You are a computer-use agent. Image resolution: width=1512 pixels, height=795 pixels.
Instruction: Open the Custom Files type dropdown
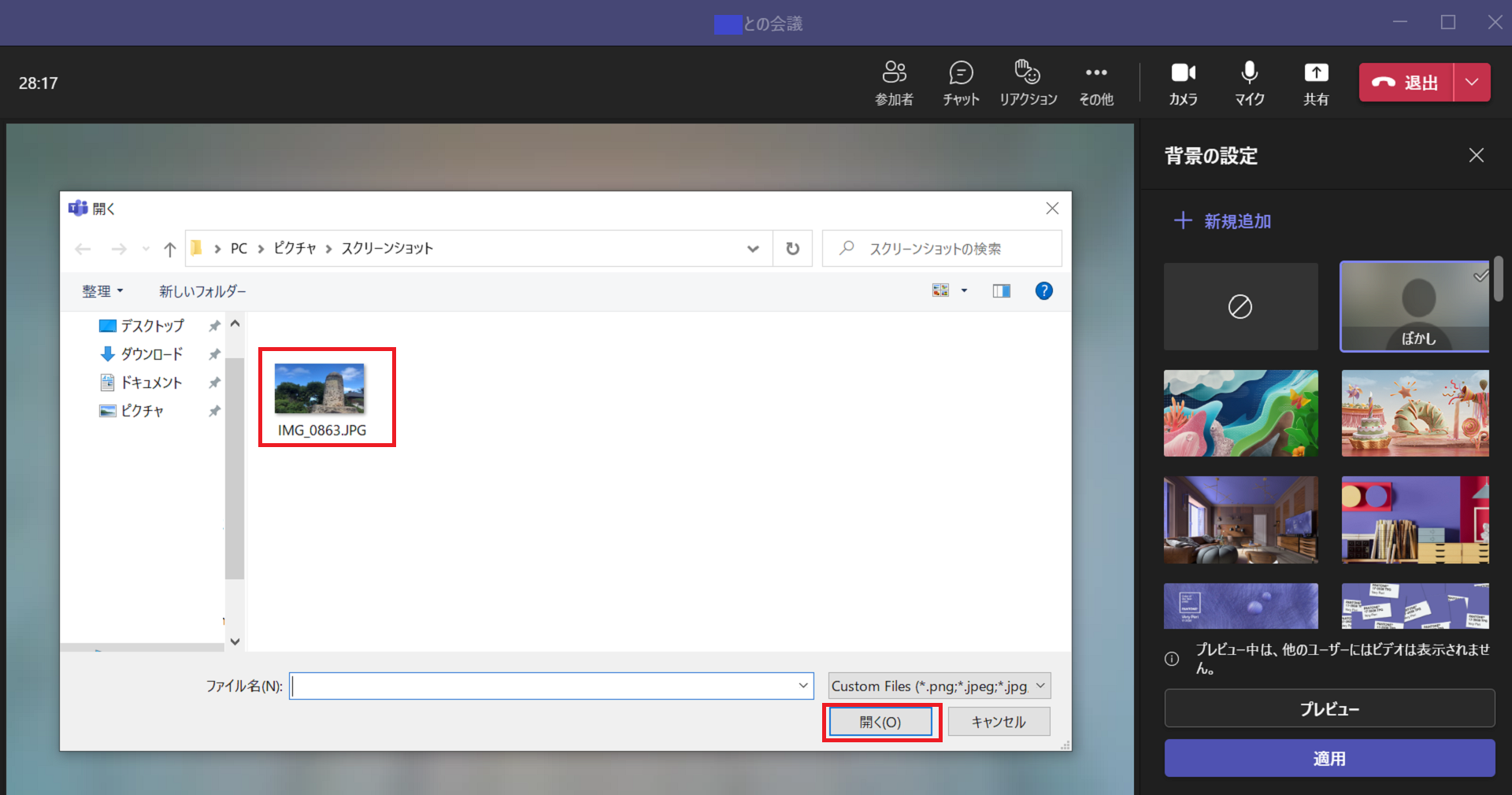coord(939,686)
